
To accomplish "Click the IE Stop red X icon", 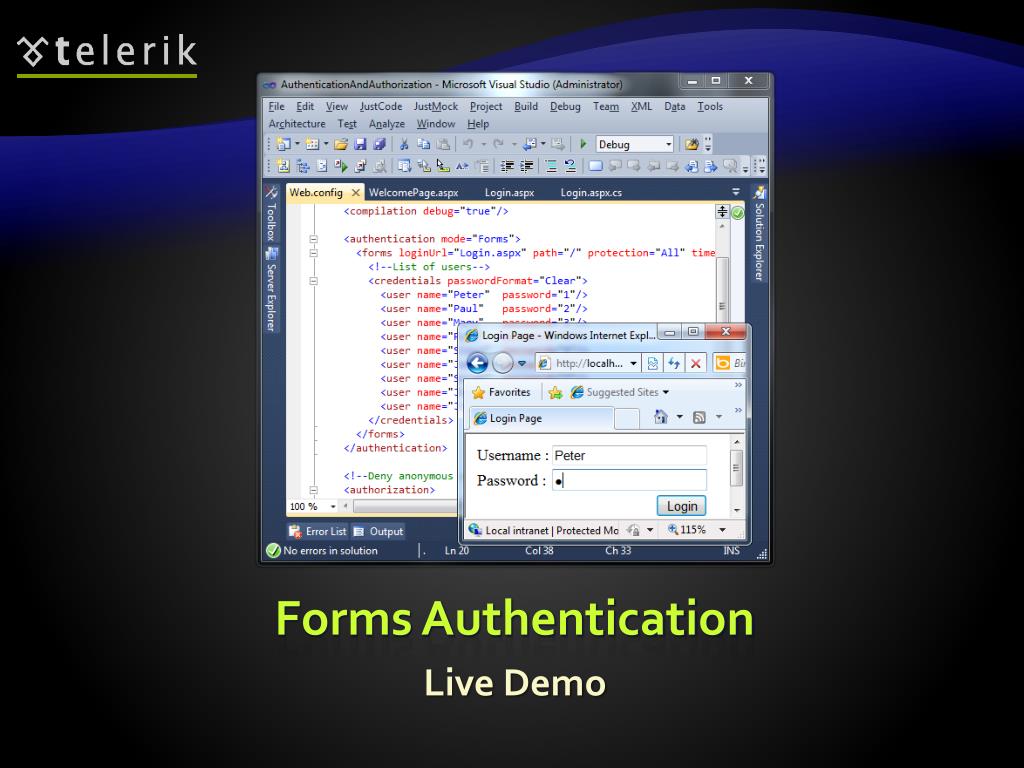I will [696, 363].
